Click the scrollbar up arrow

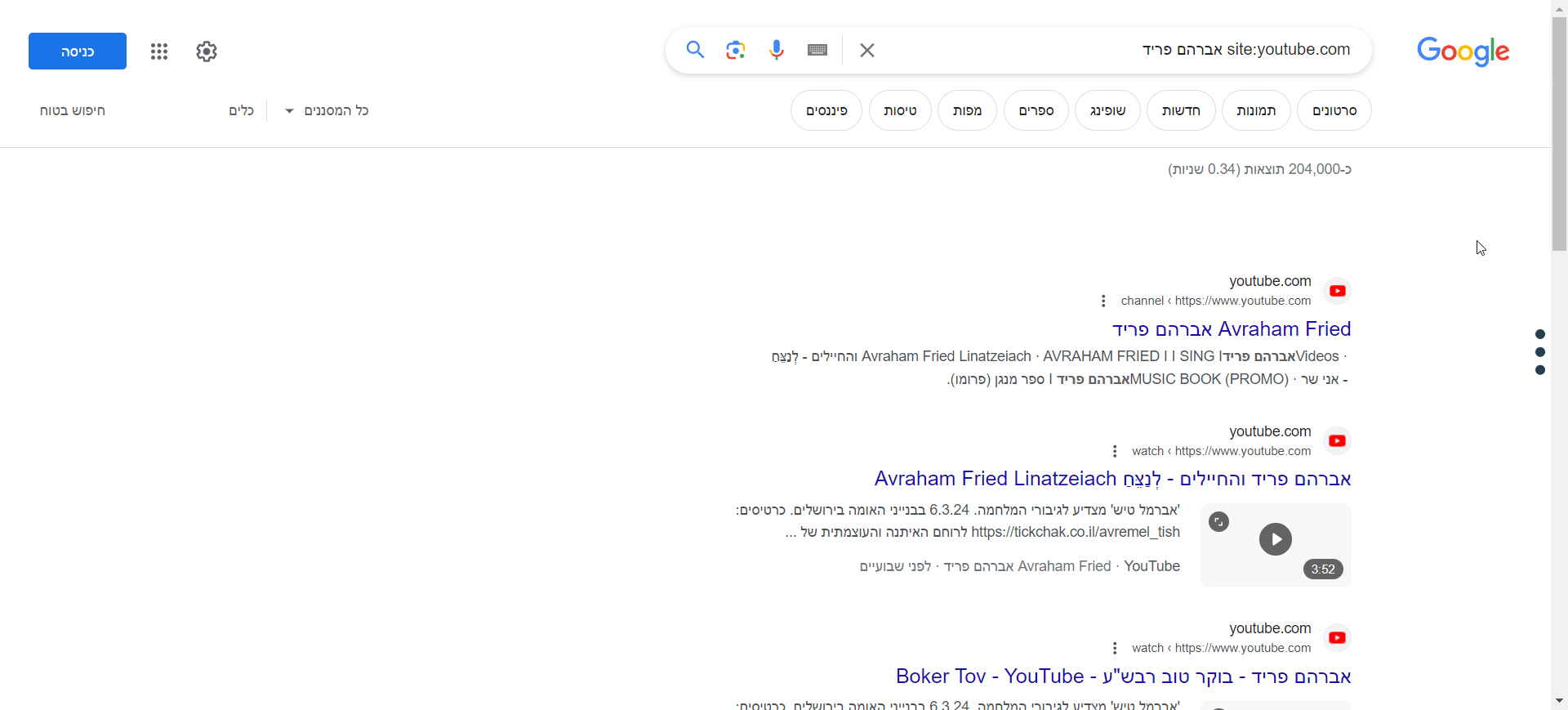point(1559,7)
